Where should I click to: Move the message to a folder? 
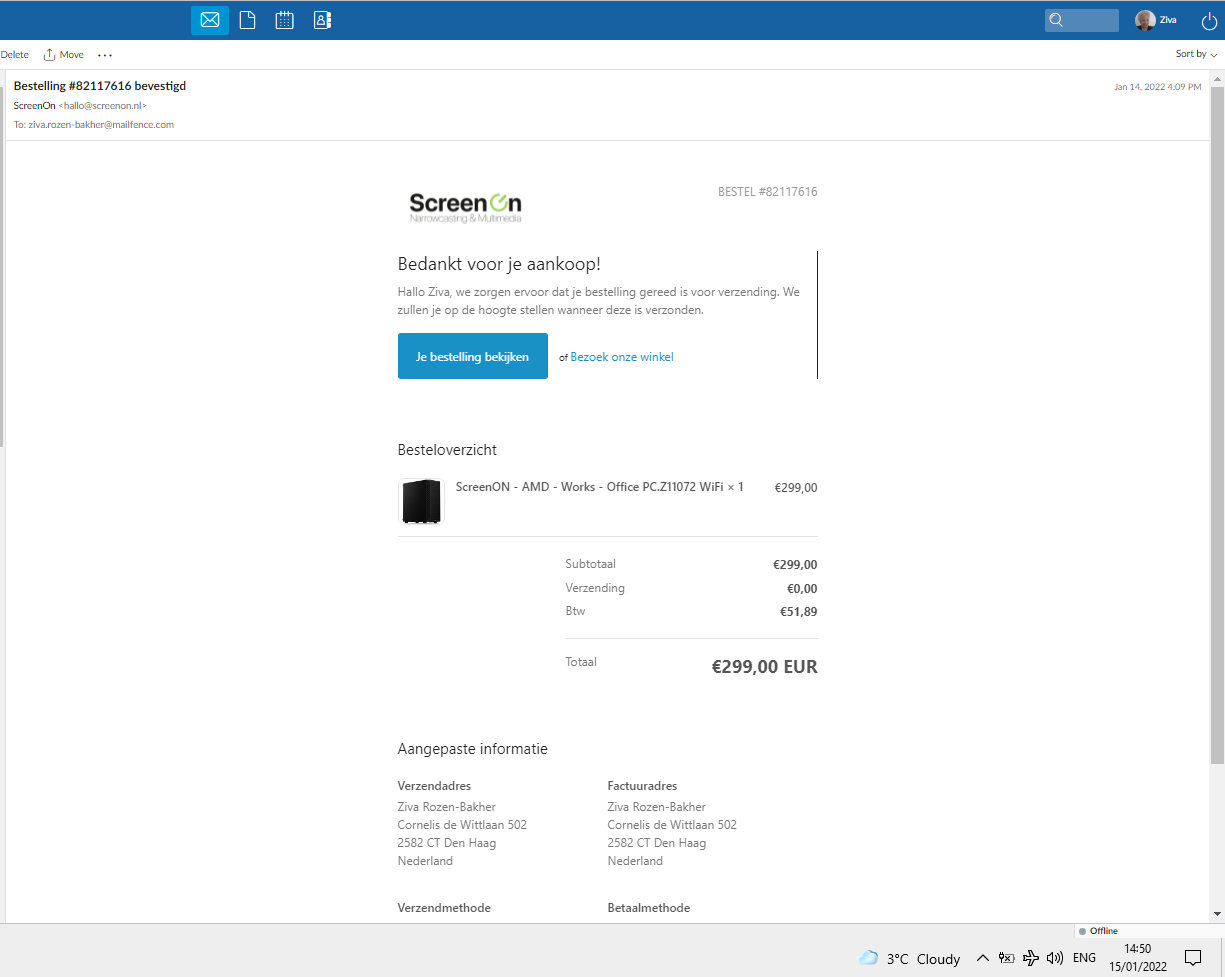[64, 55]
